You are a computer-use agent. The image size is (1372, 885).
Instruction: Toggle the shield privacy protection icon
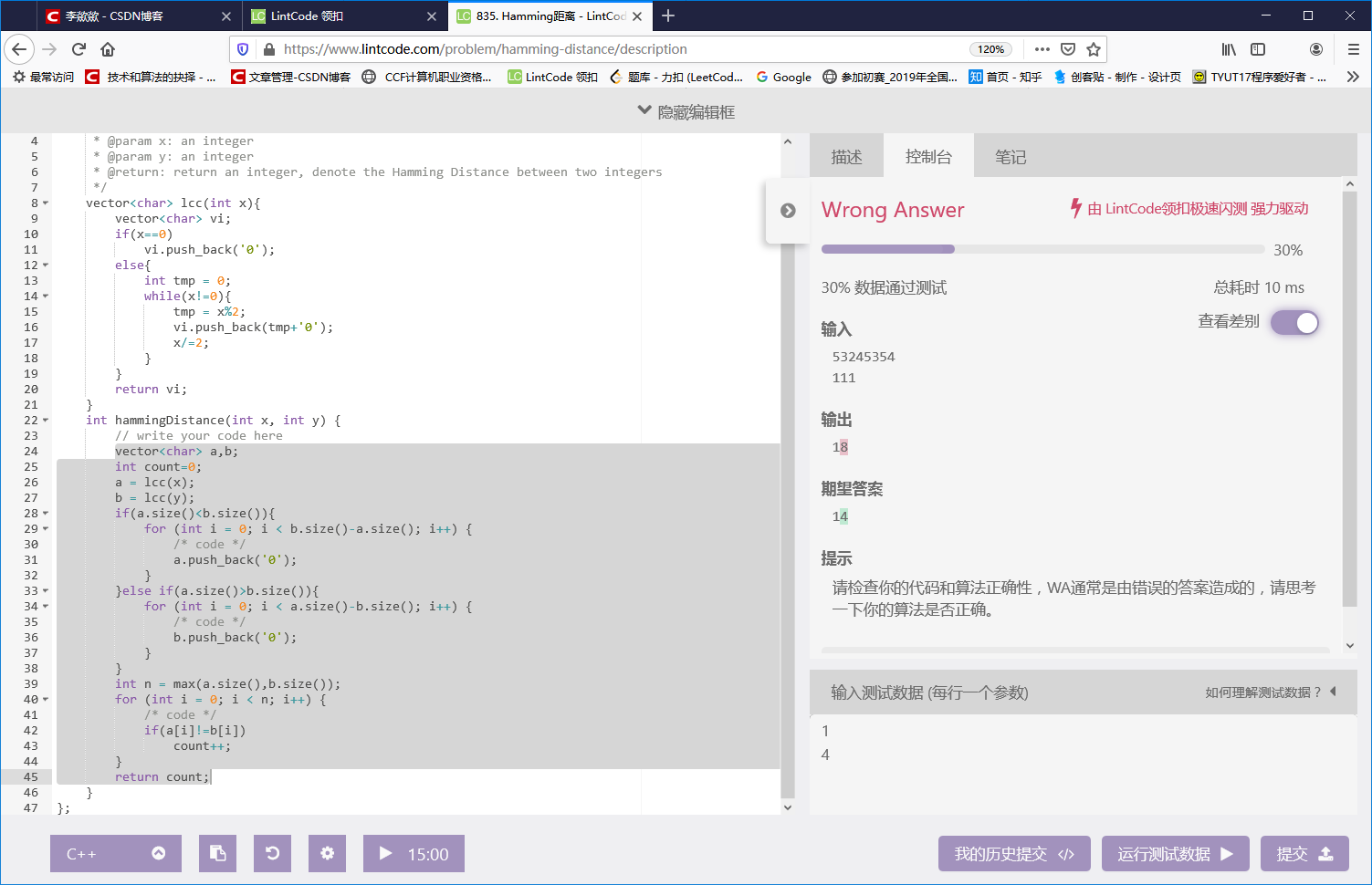coord(241,49)
